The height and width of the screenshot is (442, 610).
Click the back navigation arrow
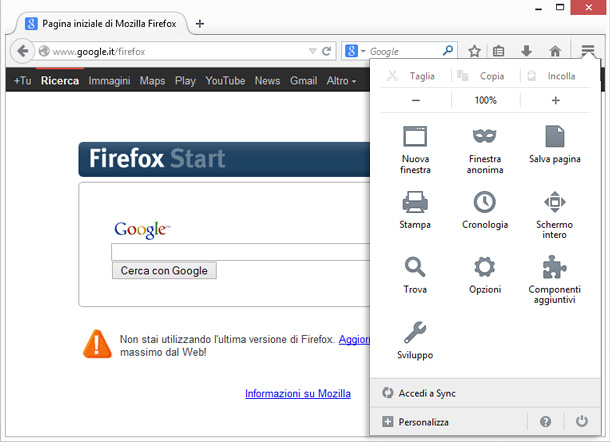coord(23,51)
